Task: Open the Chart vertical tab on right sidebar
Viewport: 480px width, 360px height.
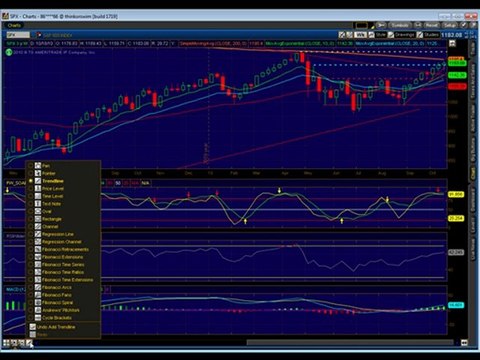Action: click(x=473, y=173)
